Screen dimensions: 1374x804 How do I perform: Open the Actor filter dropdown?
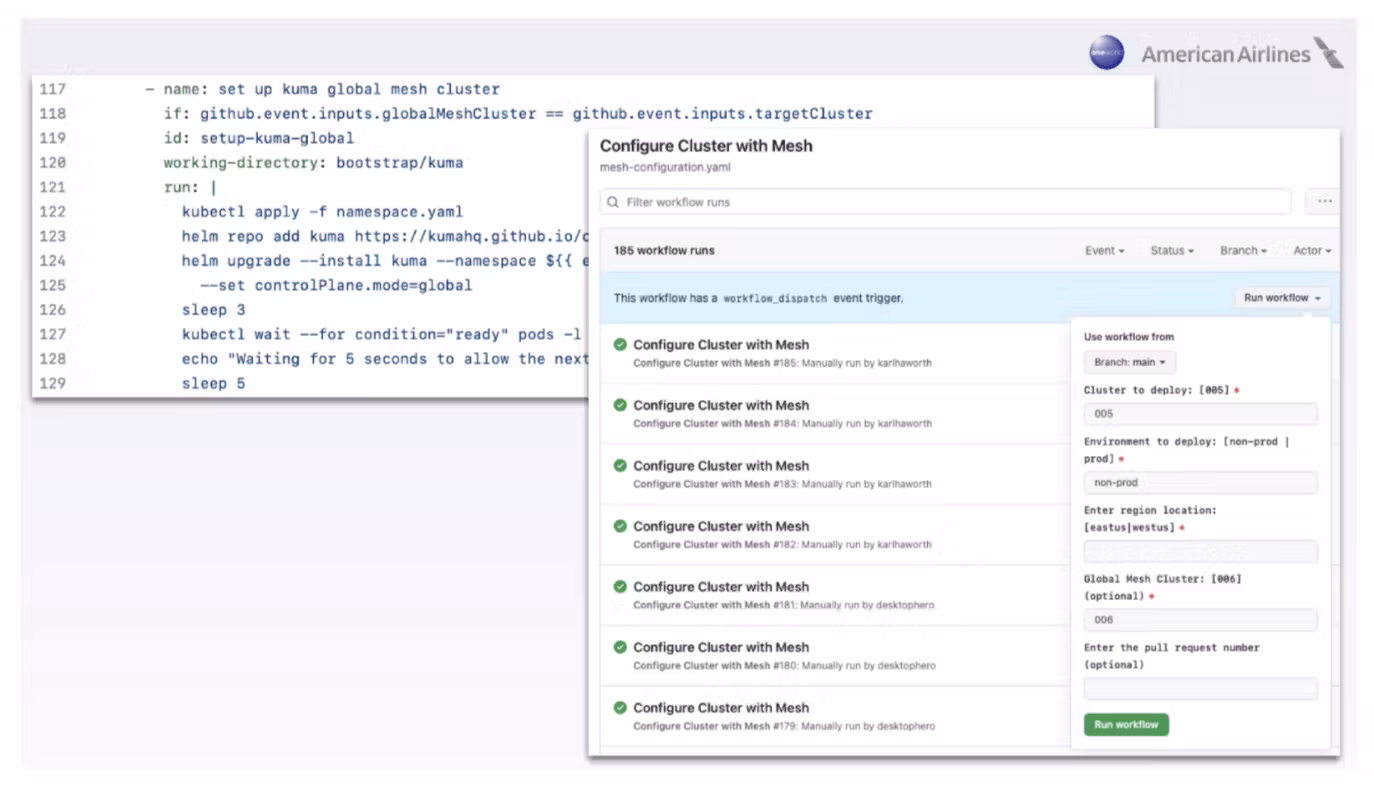coord(1311,251)
